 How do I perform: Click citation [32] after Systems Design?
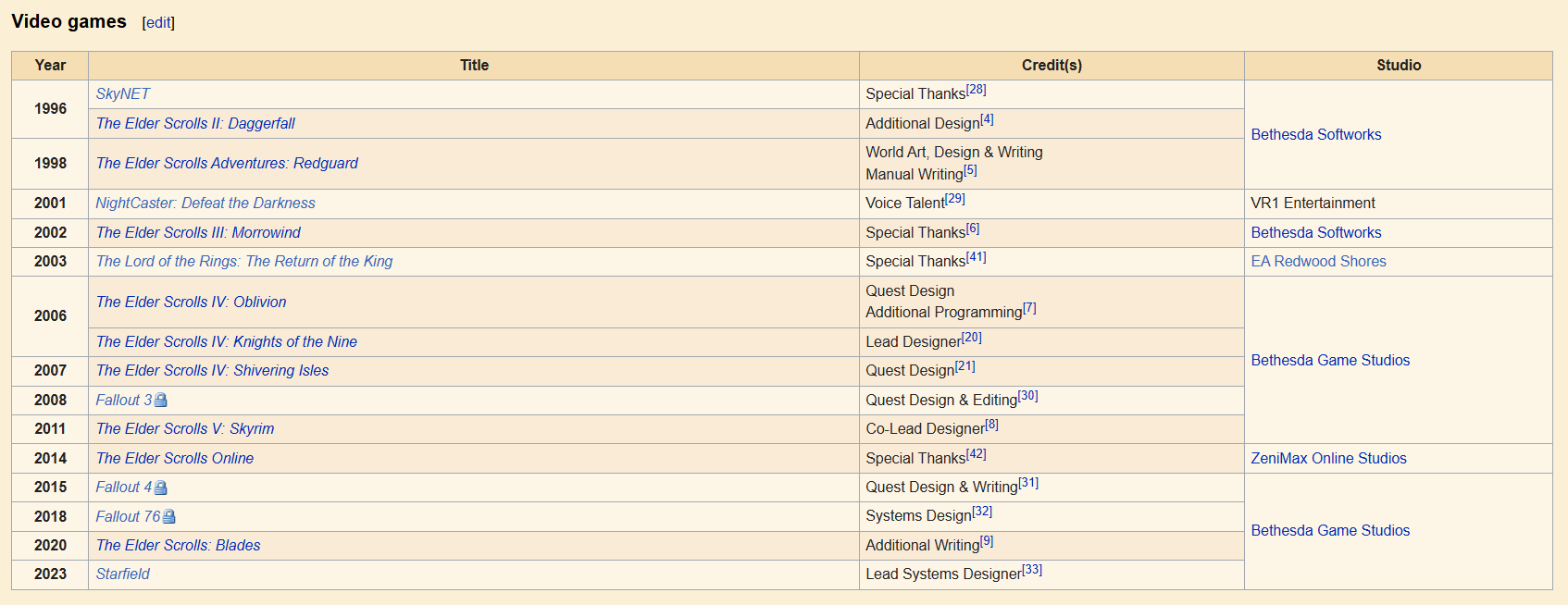pyautogui.click(x=982, y=512)
